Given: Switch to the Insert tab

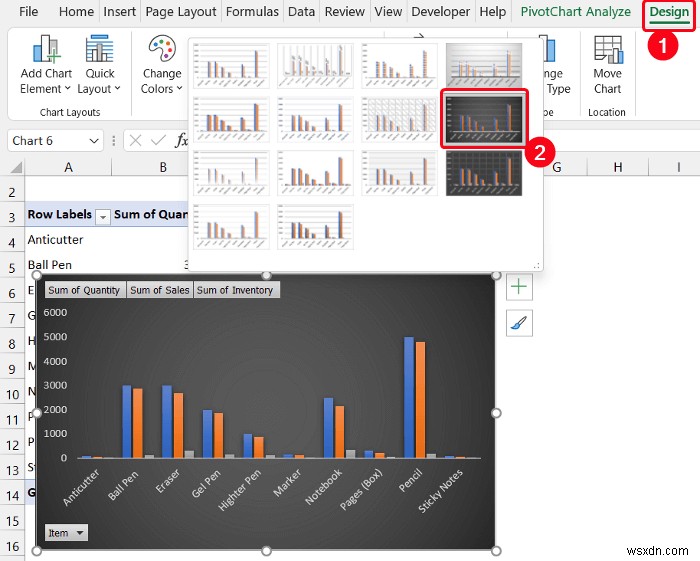Looking at the screenshot, I should click(119, 12).
